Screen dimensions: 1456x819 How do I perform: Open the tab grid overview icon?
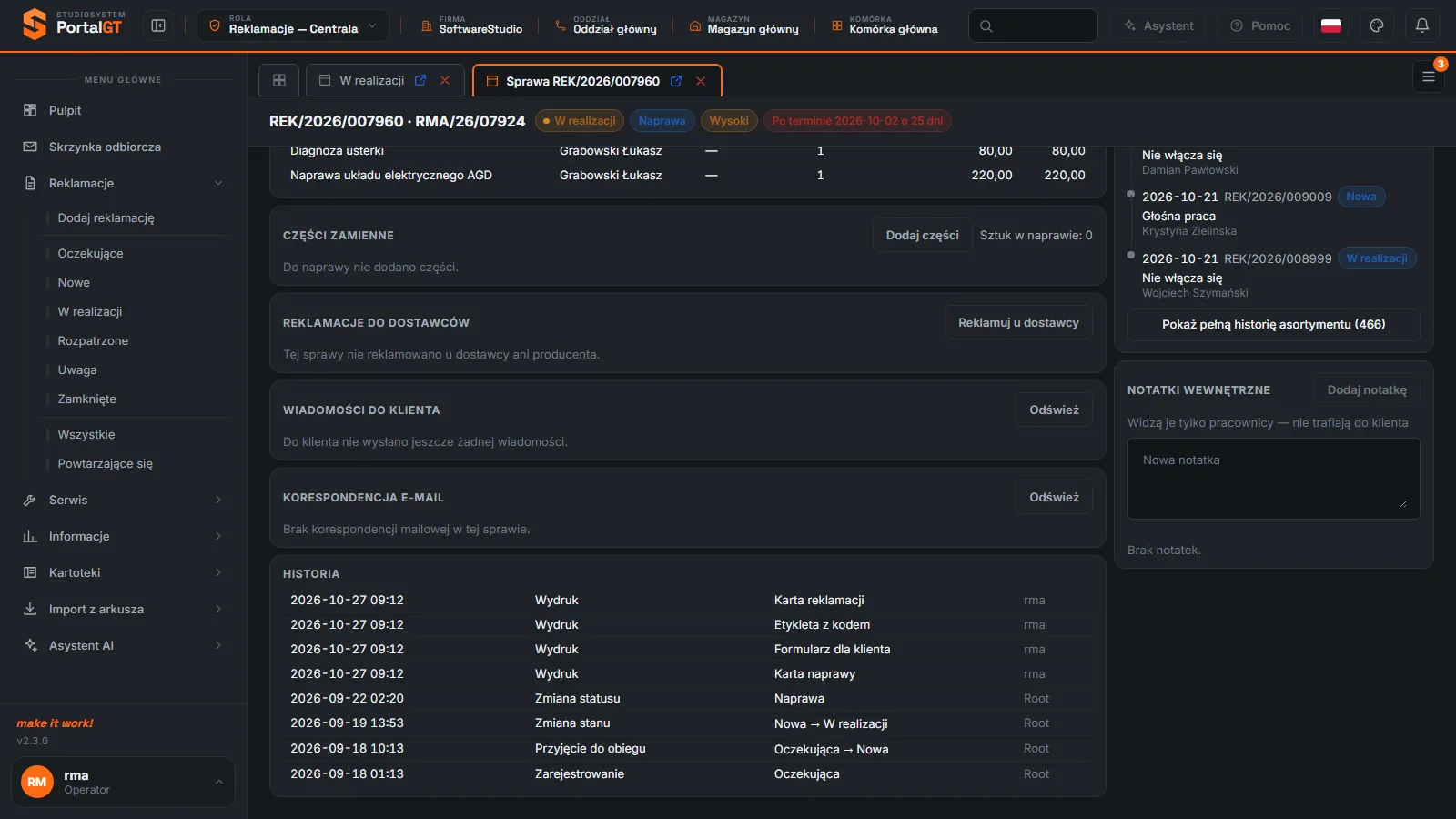coord(279,80)
